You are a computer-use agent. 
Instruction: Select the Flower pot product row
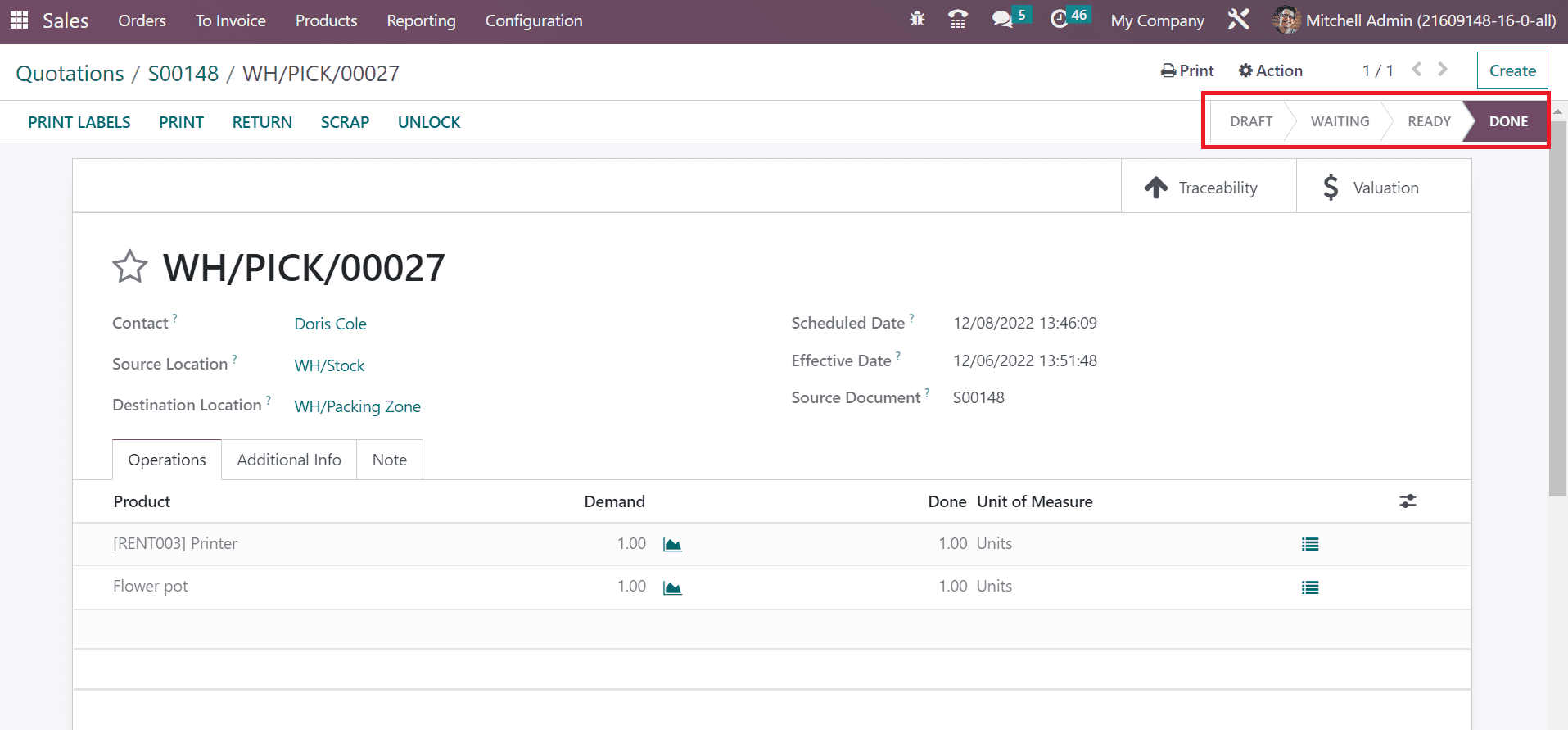[771, 587]
